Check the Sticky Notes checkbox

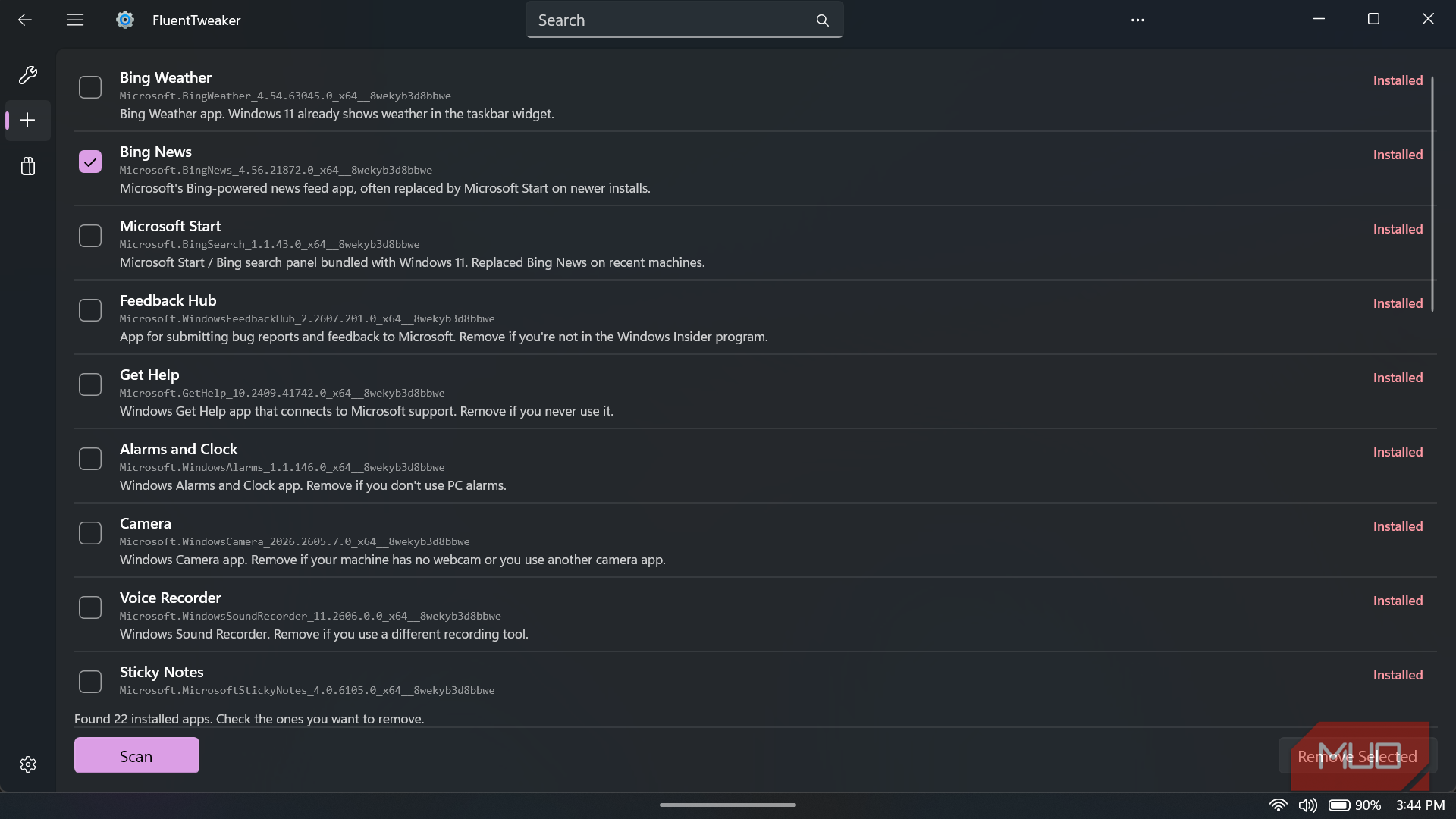point(90,682)
